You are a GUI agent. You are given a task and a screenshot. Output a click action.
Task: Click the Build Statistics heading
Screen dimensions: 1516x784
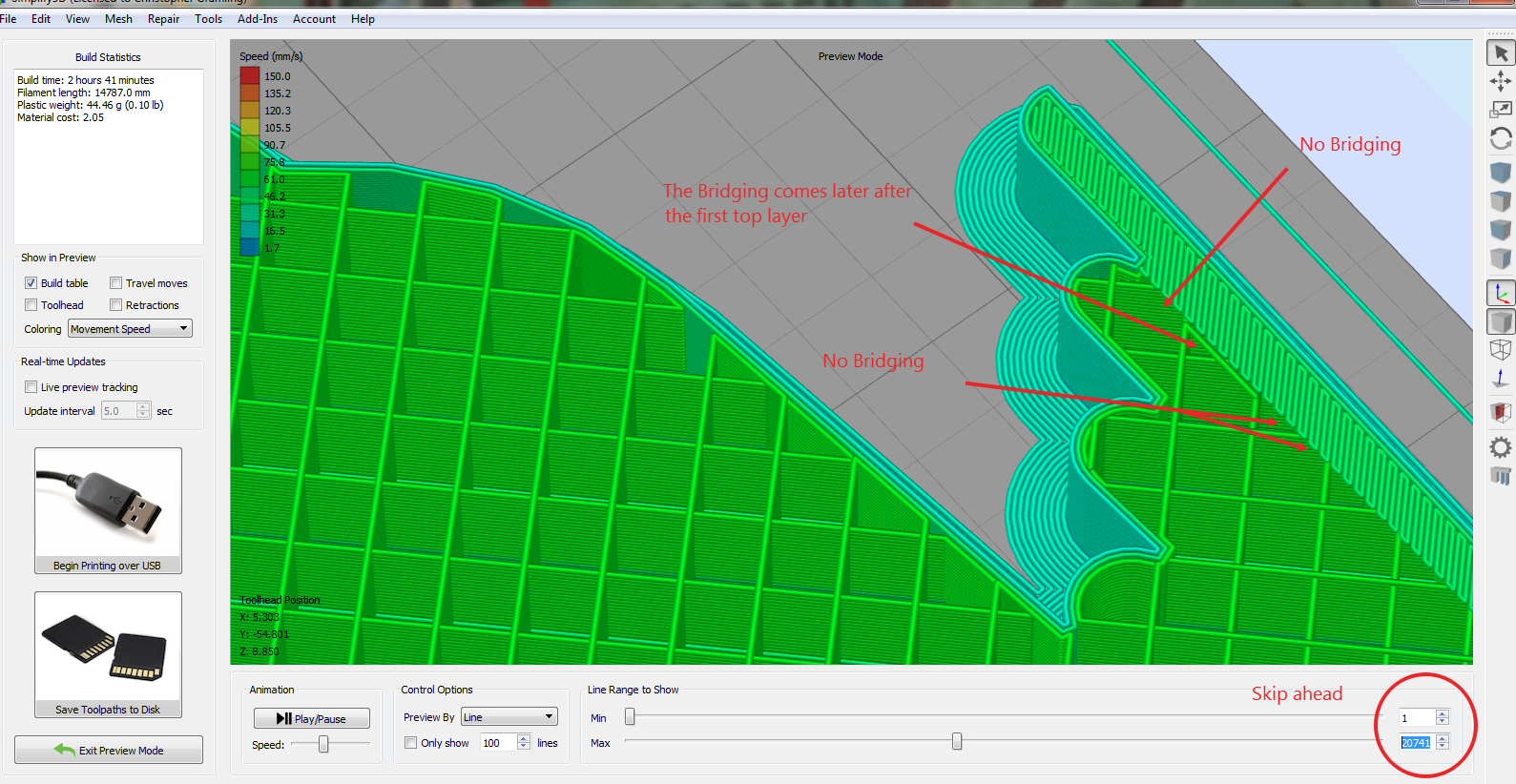coord(108,57)
